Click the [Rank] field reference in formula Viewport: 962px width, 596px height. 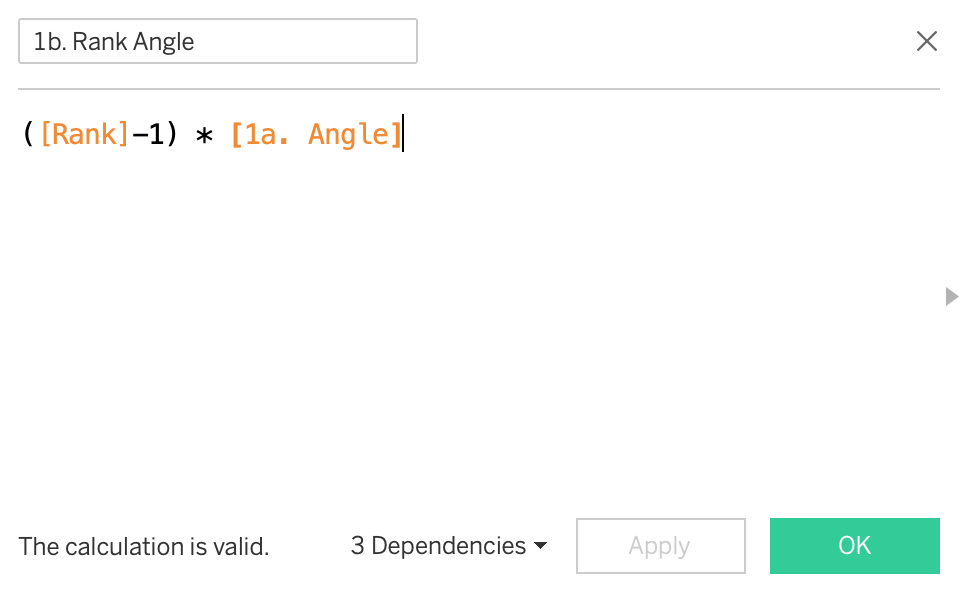85,134
